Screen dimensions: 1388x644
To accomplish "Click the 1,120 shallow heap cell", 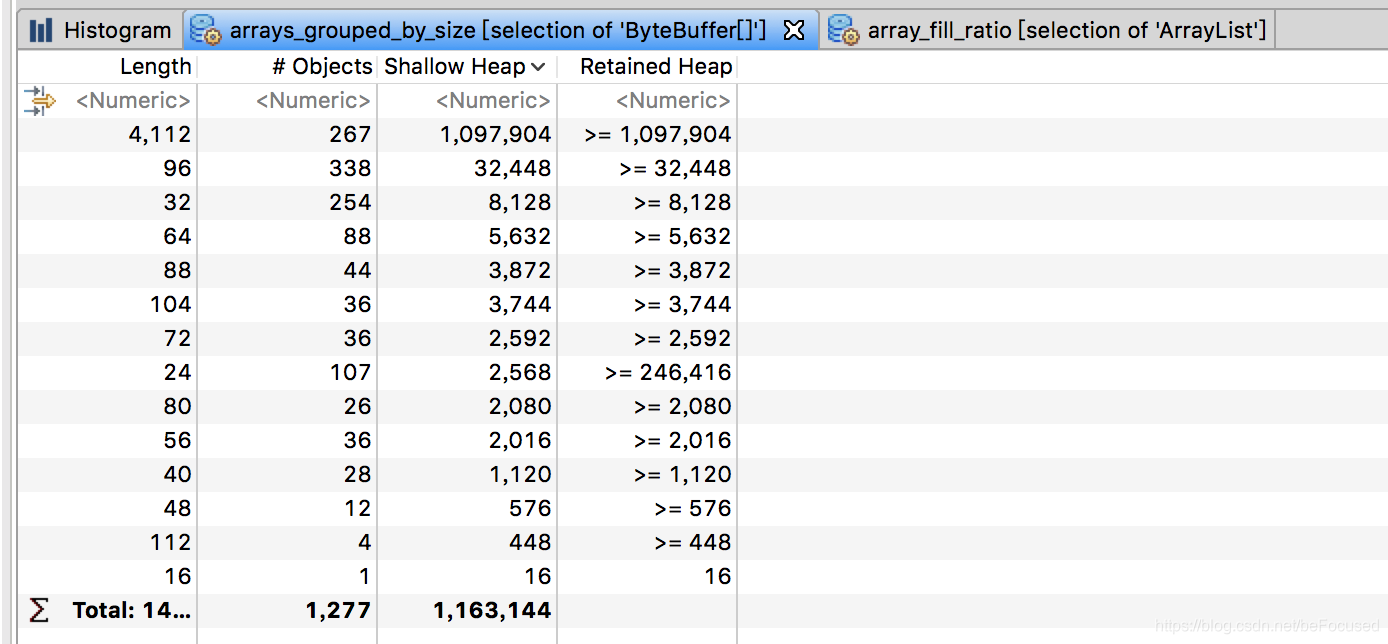I will pyautogui.click(x=521, y=475).
